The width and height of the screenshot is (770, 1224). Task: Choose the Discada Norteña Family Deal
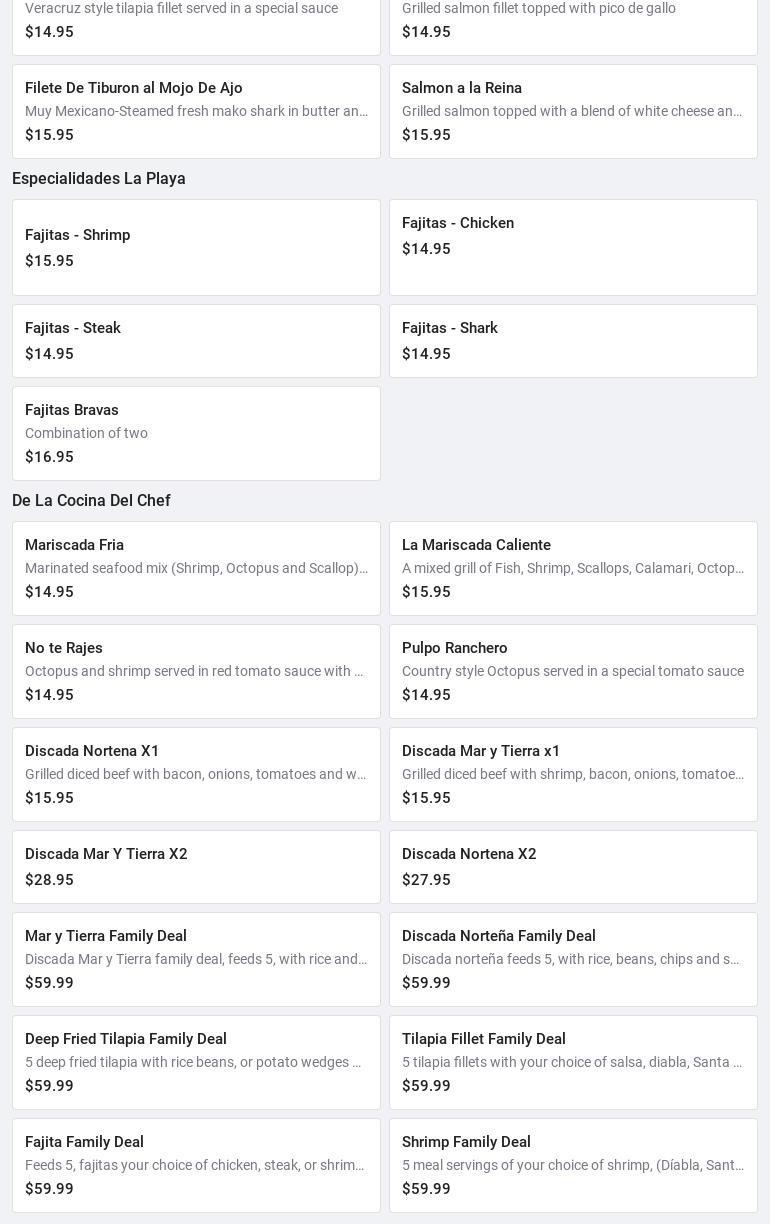click(x=573, y=959)
